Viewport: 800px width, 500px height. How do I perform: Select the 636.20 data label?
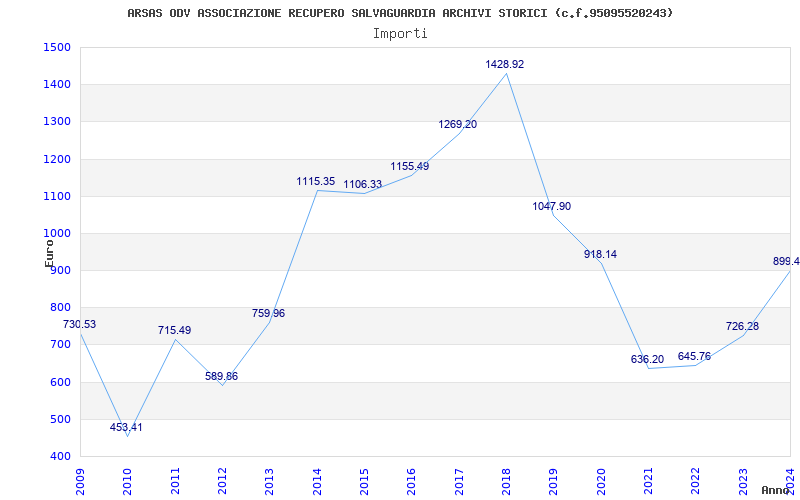[647, 359]
